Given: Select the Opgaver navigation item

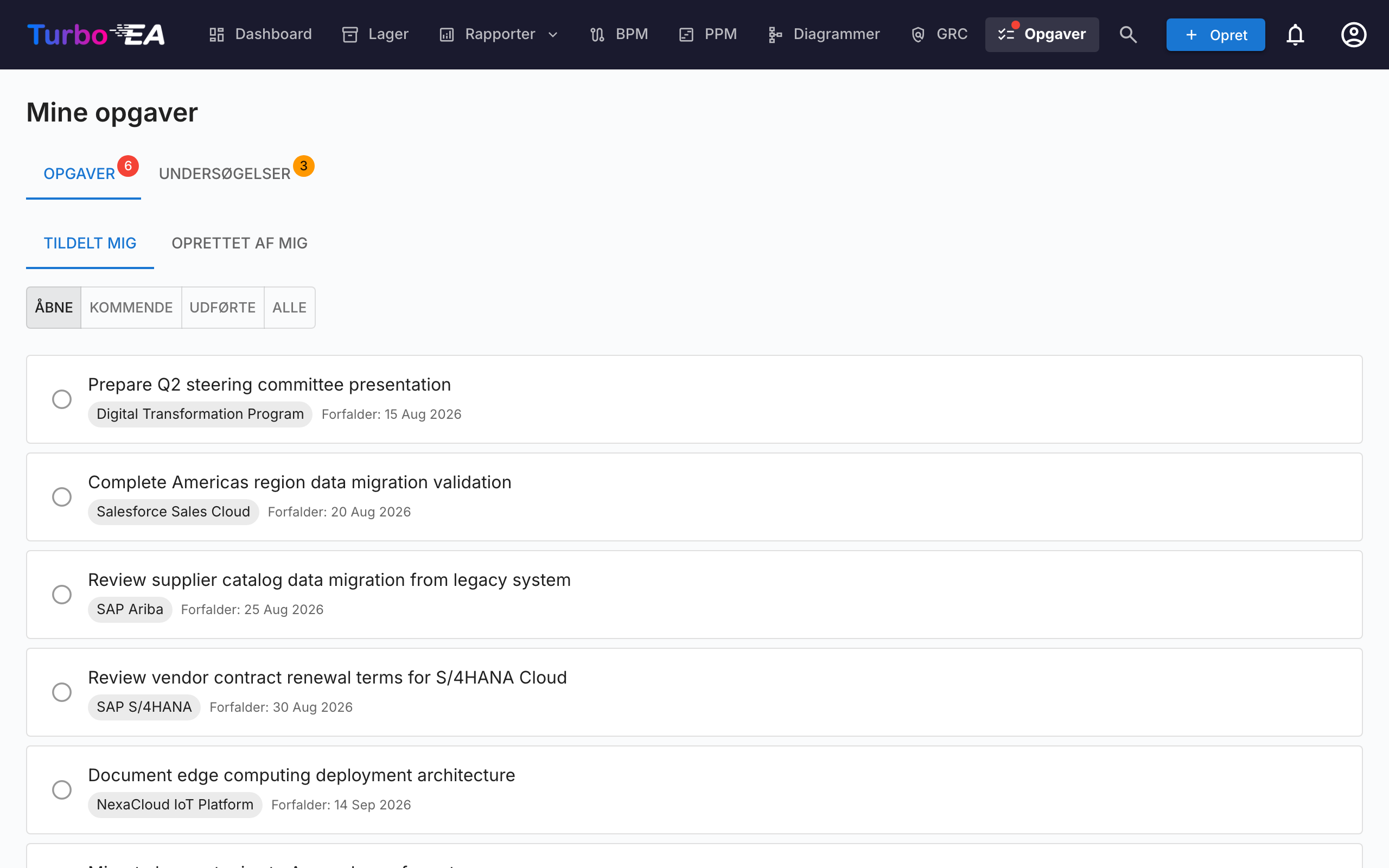Looking at the screenshot, I should [x=1042, y=34].
